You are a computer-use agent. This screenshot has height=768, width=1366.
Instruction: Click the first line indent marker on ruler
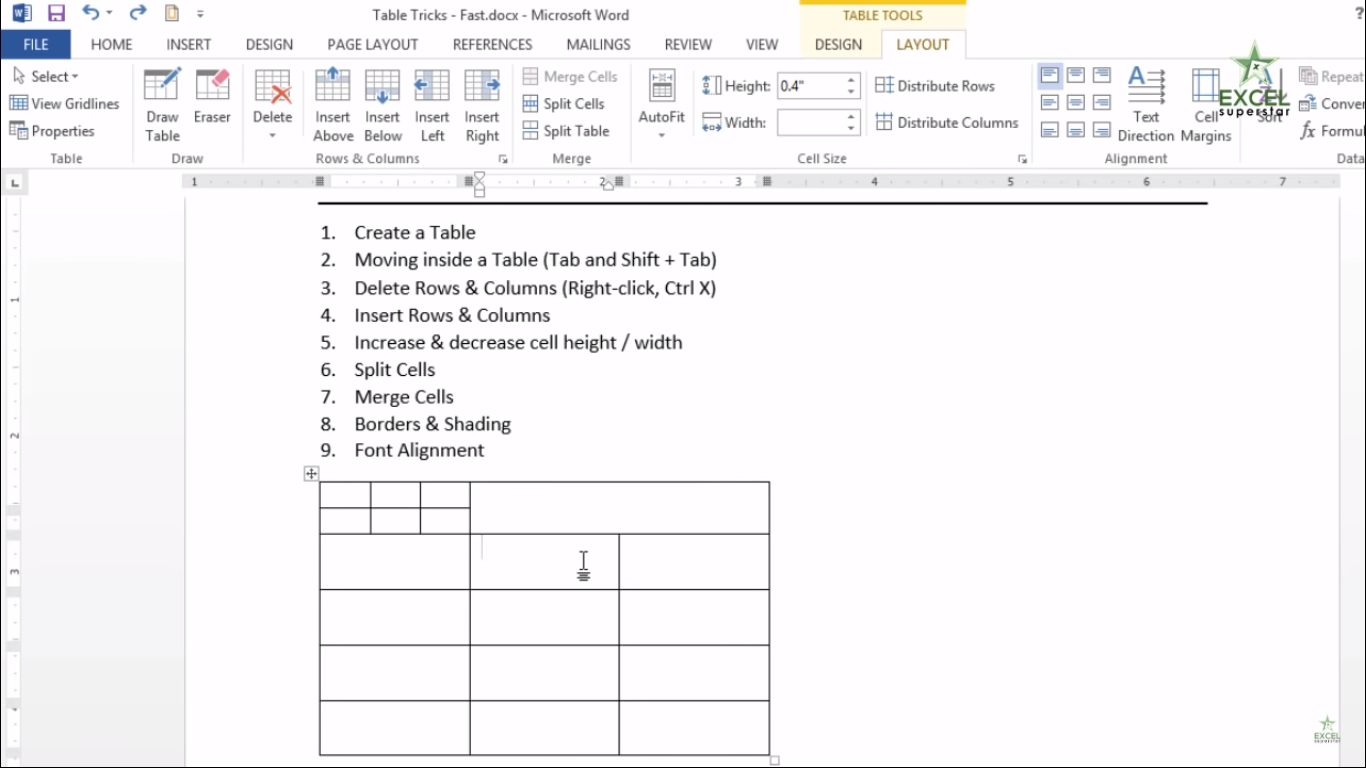coord(479,177)
